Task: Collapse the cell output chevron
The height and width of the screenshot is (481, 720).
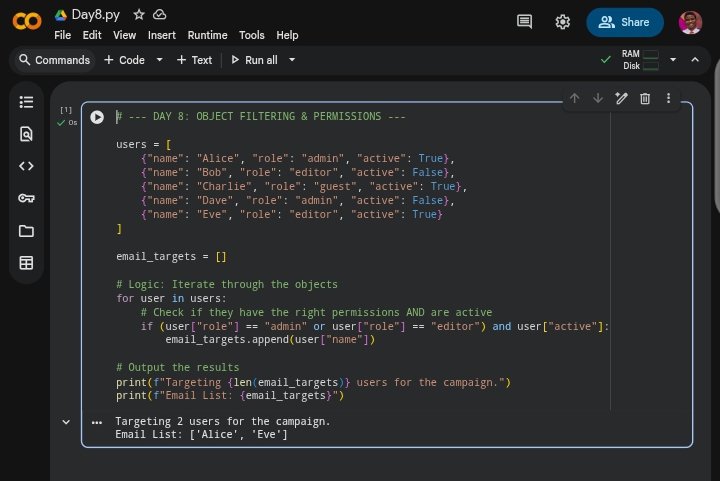Action: click(x=66, y=422)
